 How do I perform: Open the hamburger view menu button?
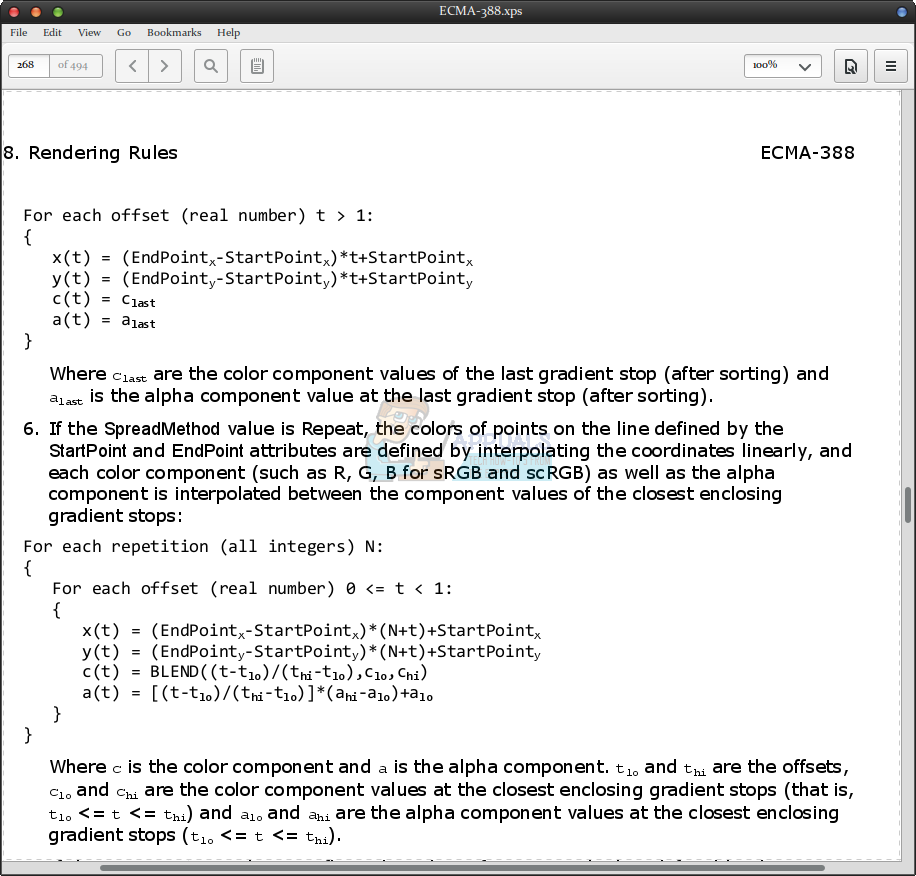[891, 66]
